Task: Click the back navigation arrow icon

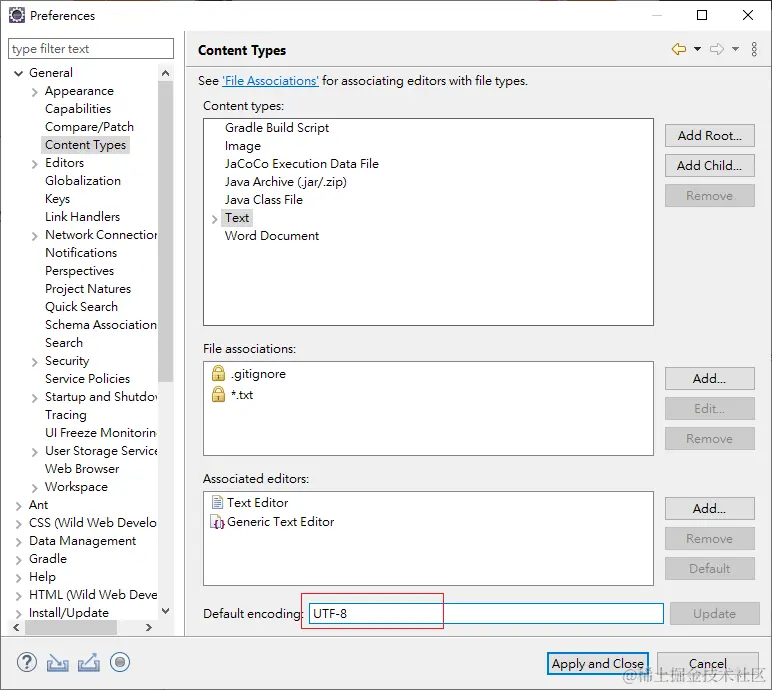Action: click(x=679, y=49)
